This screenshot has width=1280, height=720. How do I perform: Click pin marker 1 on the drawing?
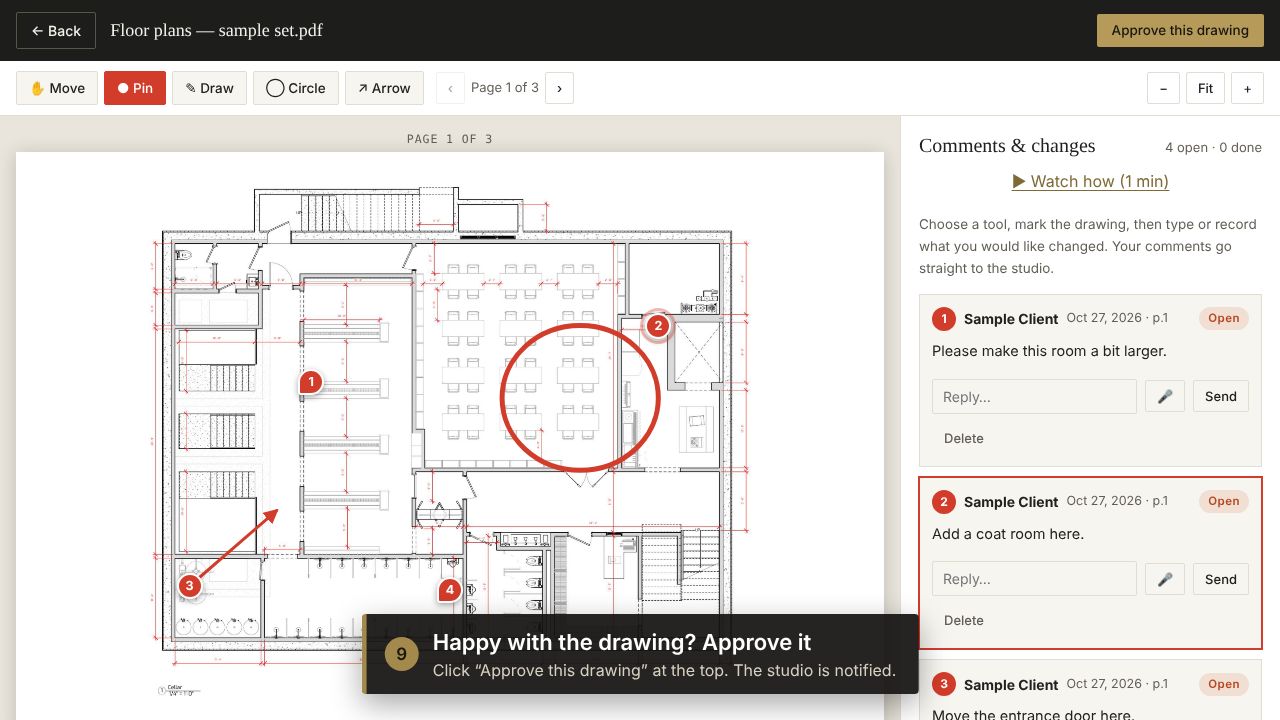(311, 382)
